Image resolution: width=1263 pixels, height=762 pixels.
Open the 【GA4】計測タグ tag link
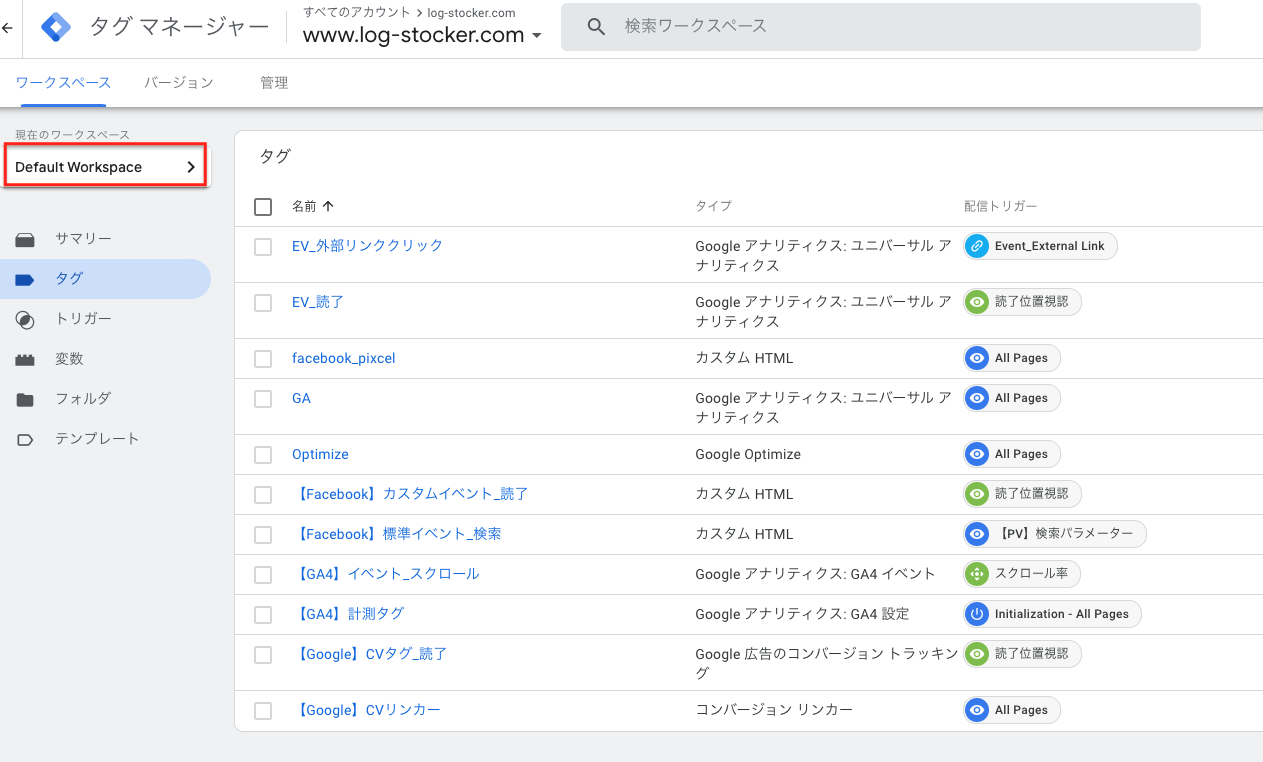[348, 614]
